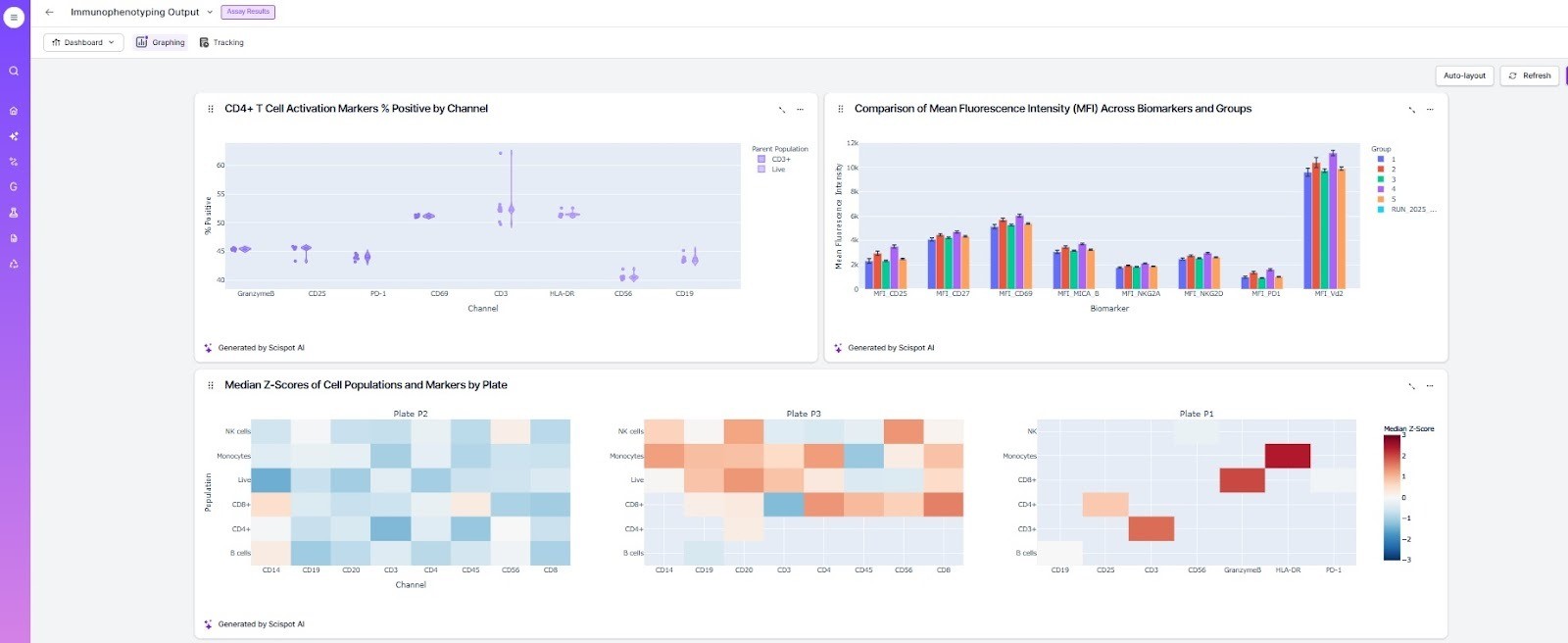Grab the drag handle of the MFI Comparison chart

click(x=840, y=109)
